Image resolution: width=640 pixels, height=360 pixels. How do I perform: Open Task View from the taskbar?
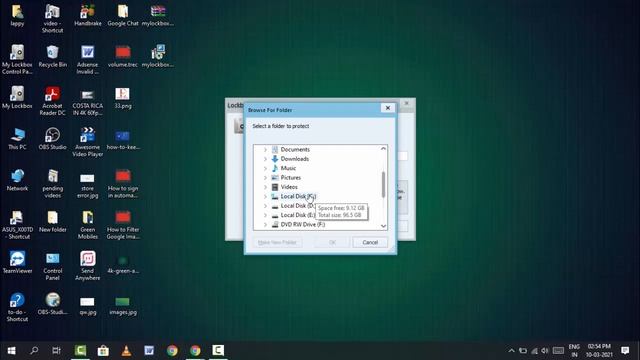coord(56,350)
